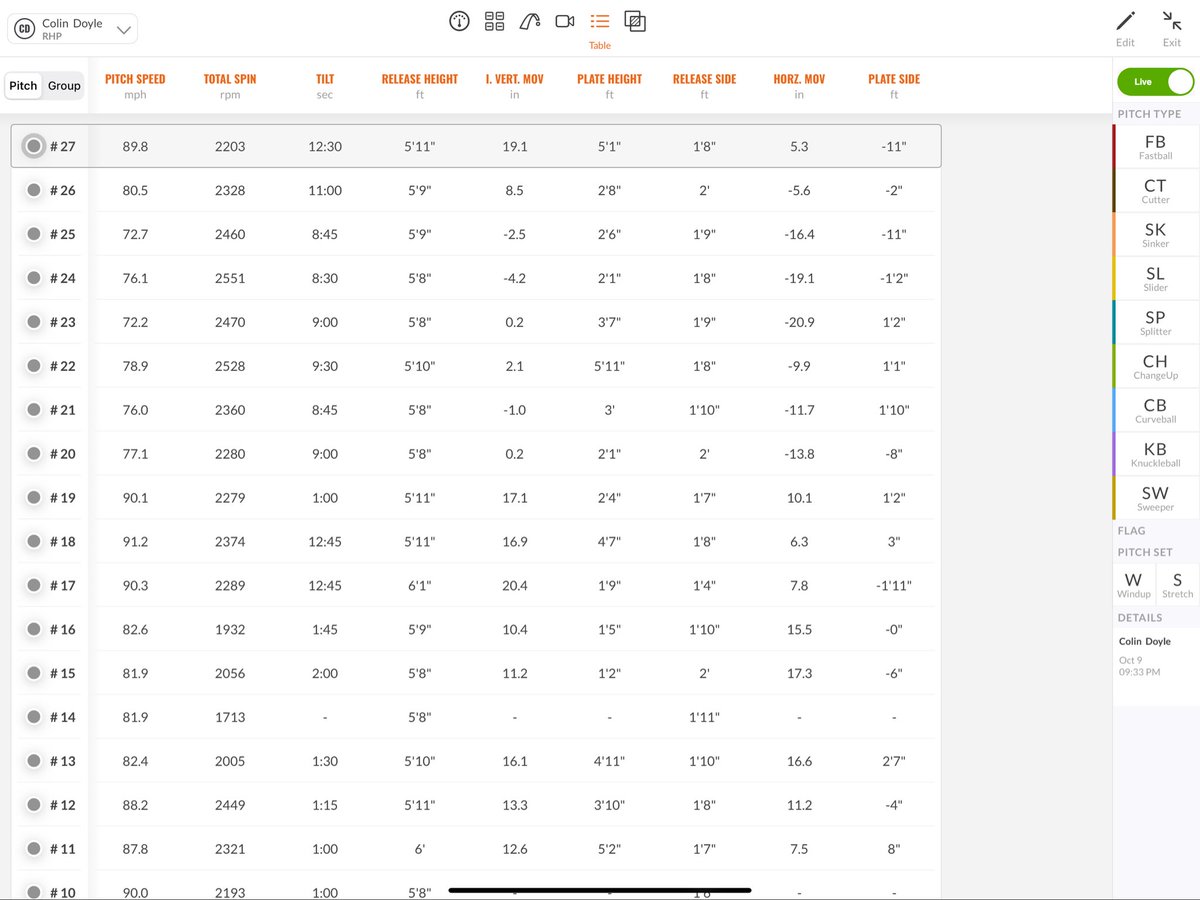The width and height of the screenshot is (1200, 900).
Task: Set pitch set to S Stretch
Action: pos(1177,584)
